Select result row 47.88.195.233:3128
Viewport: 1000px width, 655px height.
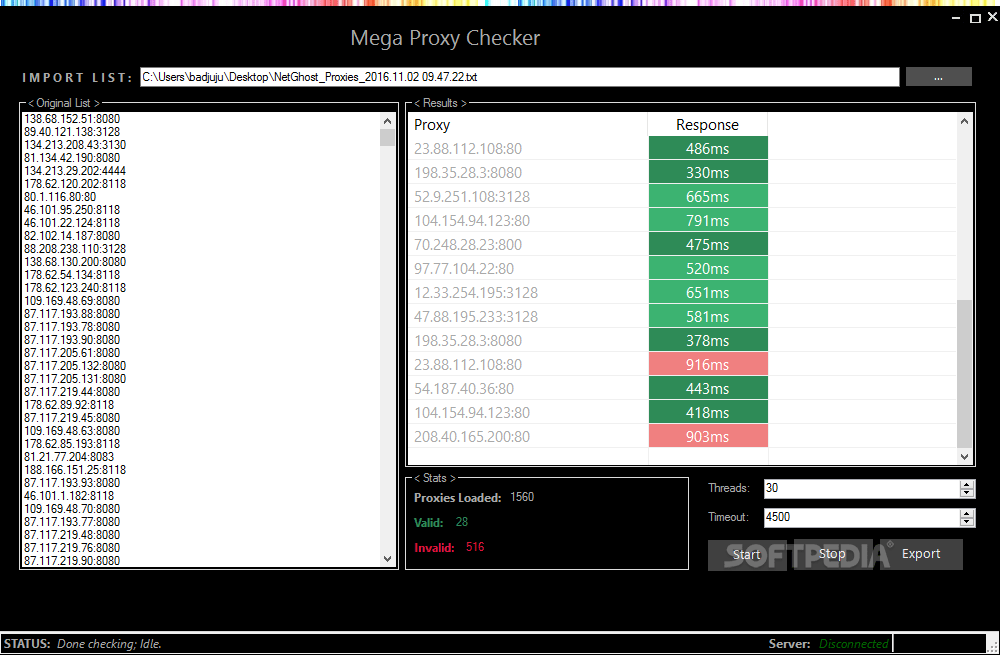click(682, 316)
